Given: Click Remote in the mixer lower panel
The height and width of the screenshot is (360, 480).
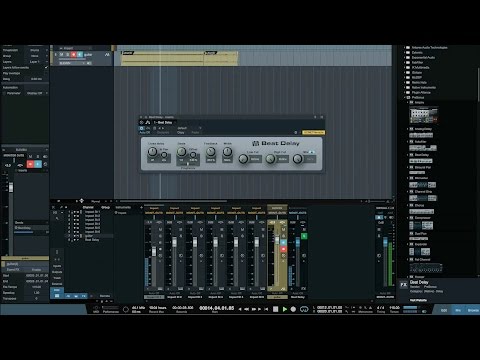Looking at the screenshot, I should tap(105, 296).
